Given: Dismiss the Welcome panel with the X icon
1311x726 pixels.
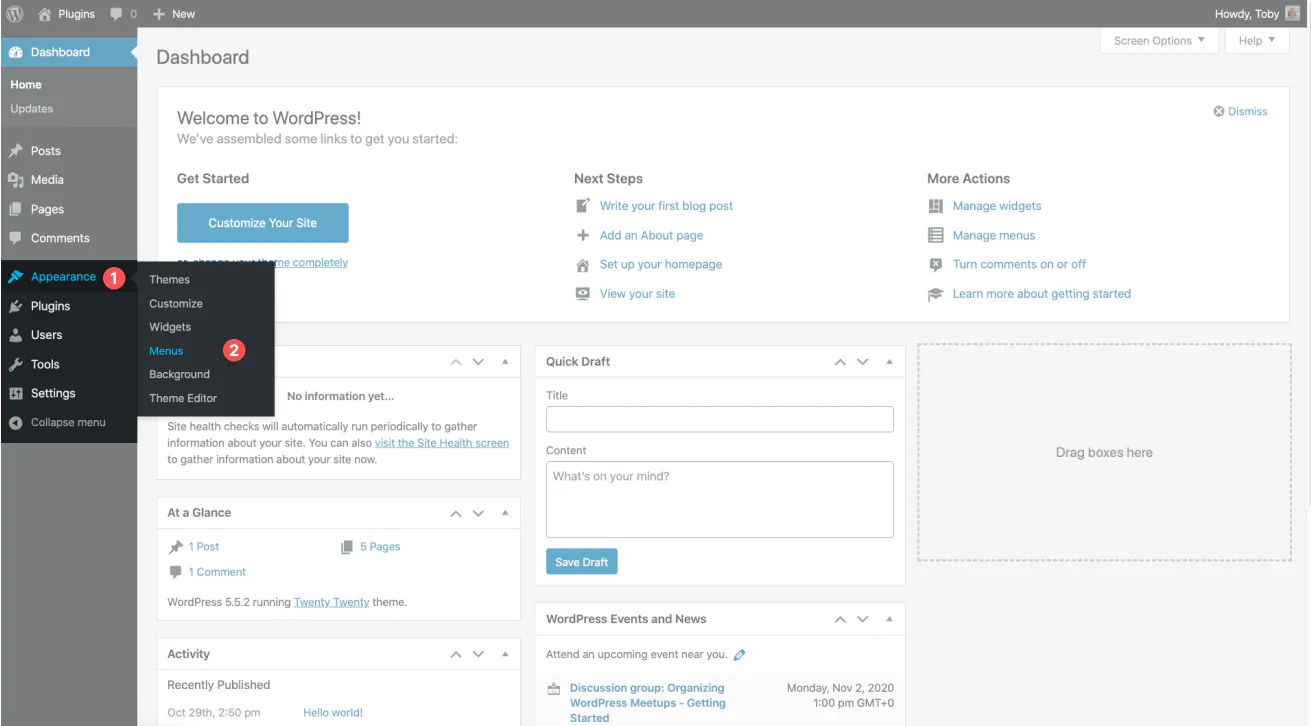Looking at the screenshot, I should click(x=1219, y=112).
